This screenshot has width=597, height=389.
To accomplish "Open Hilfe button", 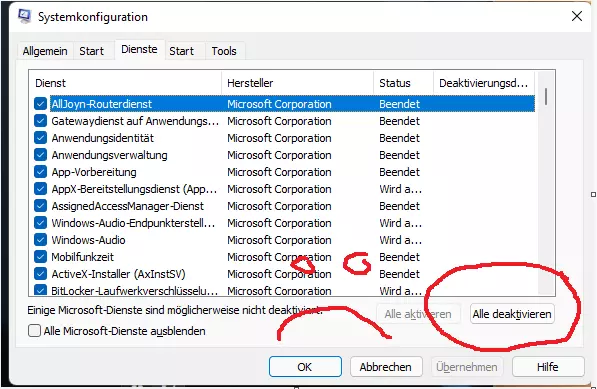I will 548,367.
